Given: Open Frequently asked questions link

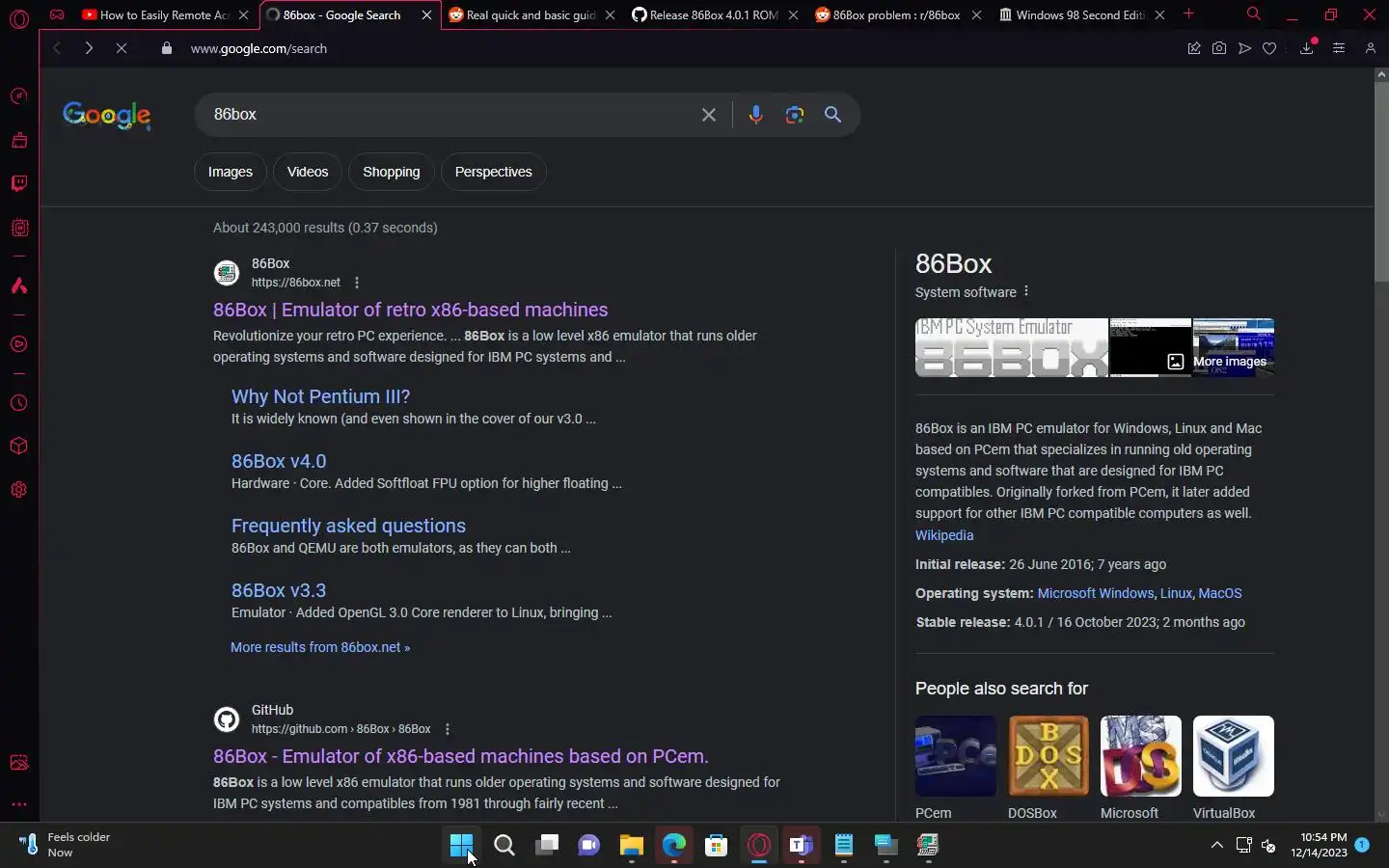Looking at the screenshot, I should [348, 526].
